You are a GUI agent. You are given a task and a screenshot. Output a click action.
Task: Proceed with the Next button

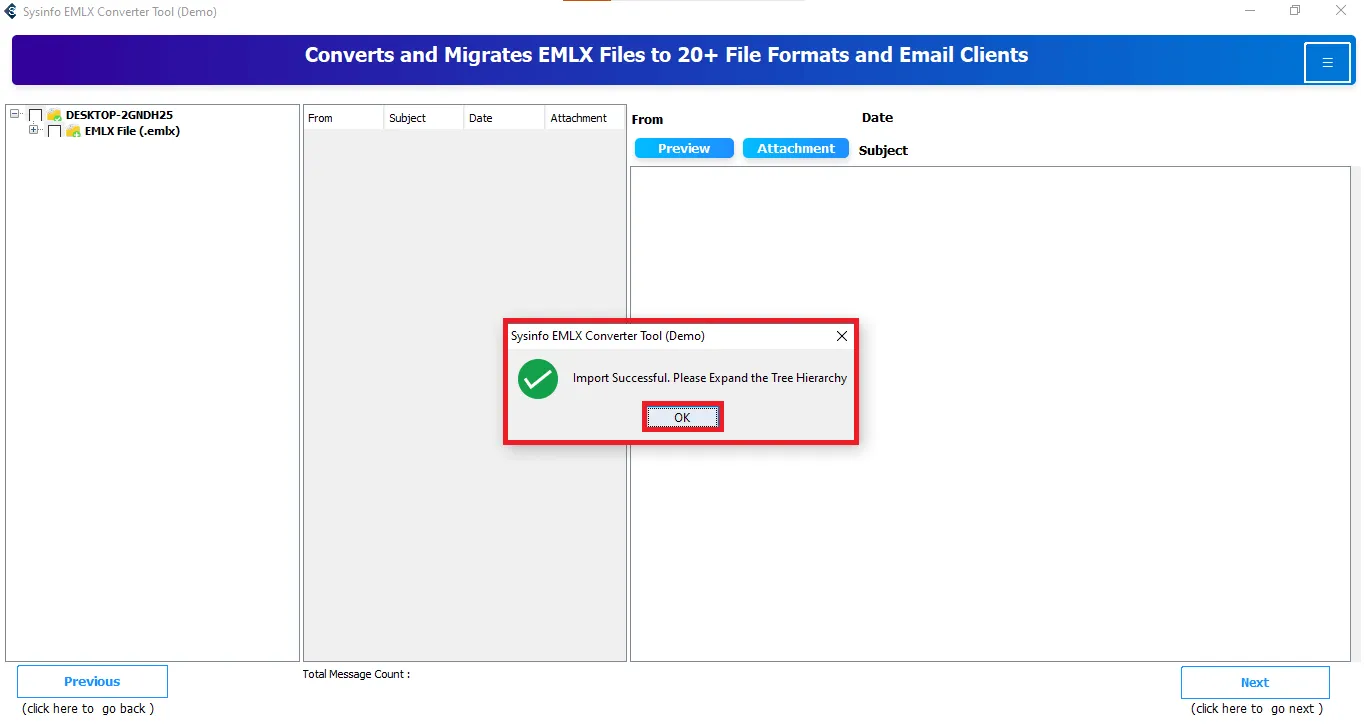[1255, 682]
